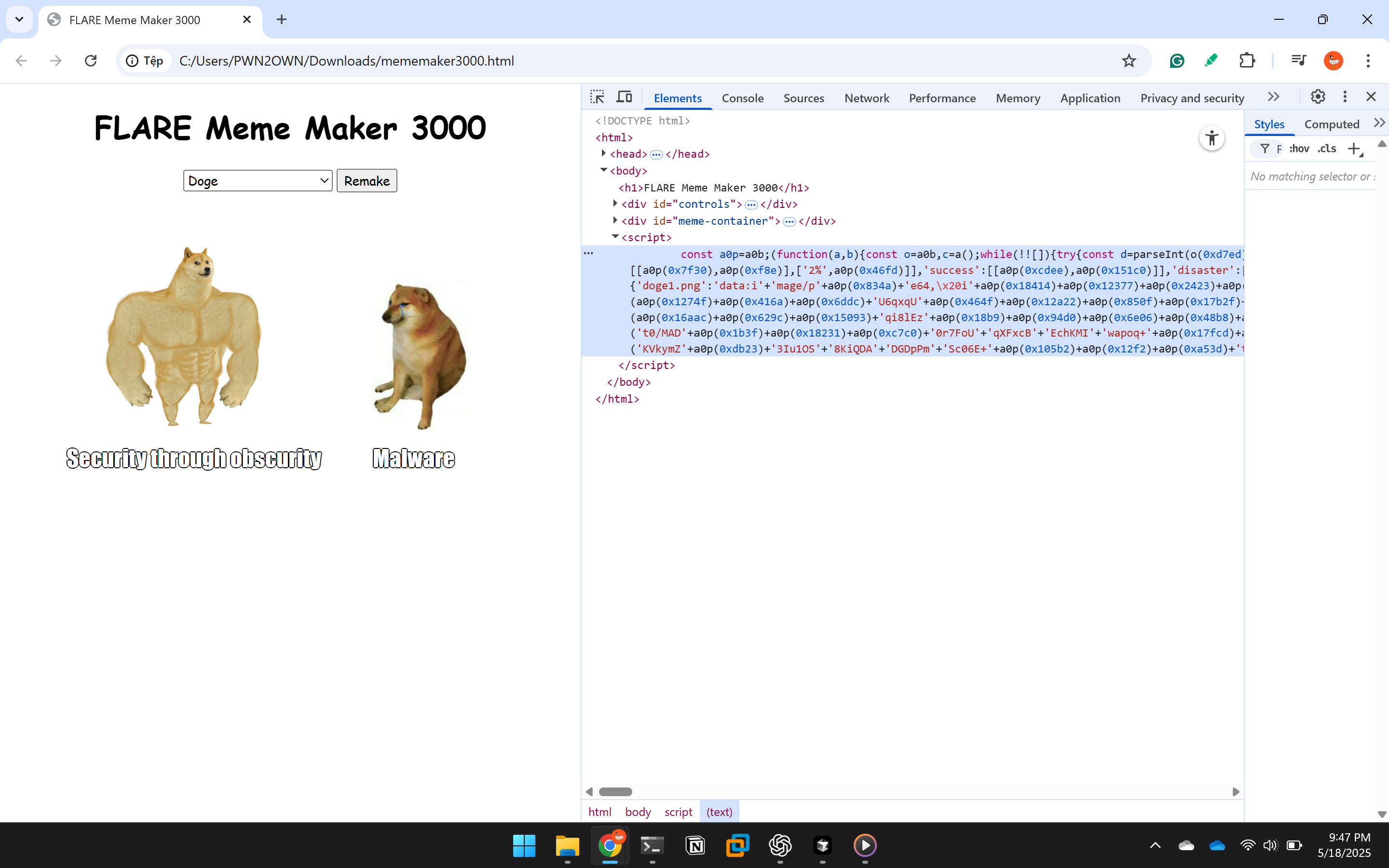
Task: Toggle the device toolbar icon
Action: click(624, 97)
